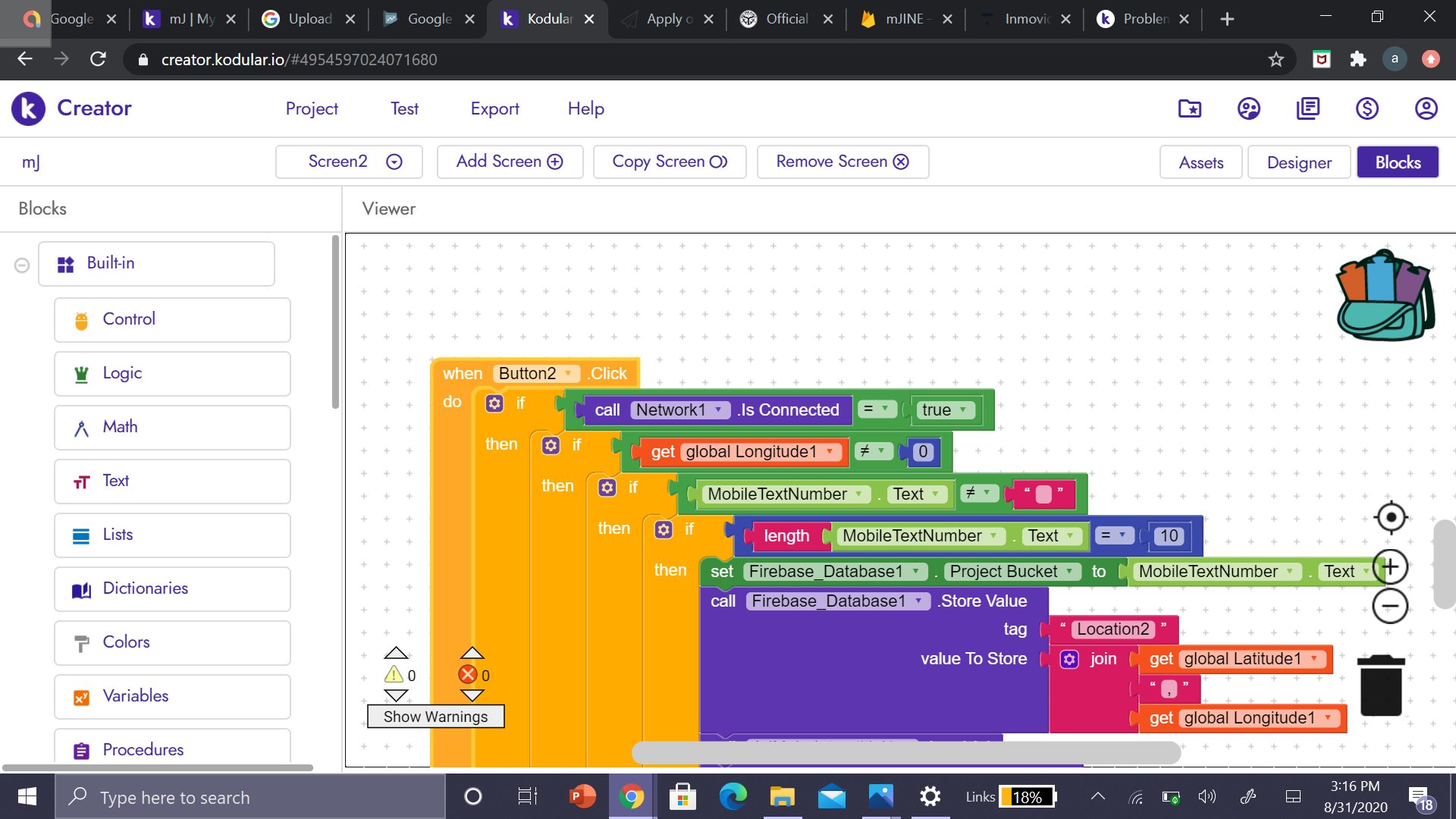The height and width of the screenshot is (819, 1456).
Task: Open the dollar monetization icon
Action: (1367, 108)
